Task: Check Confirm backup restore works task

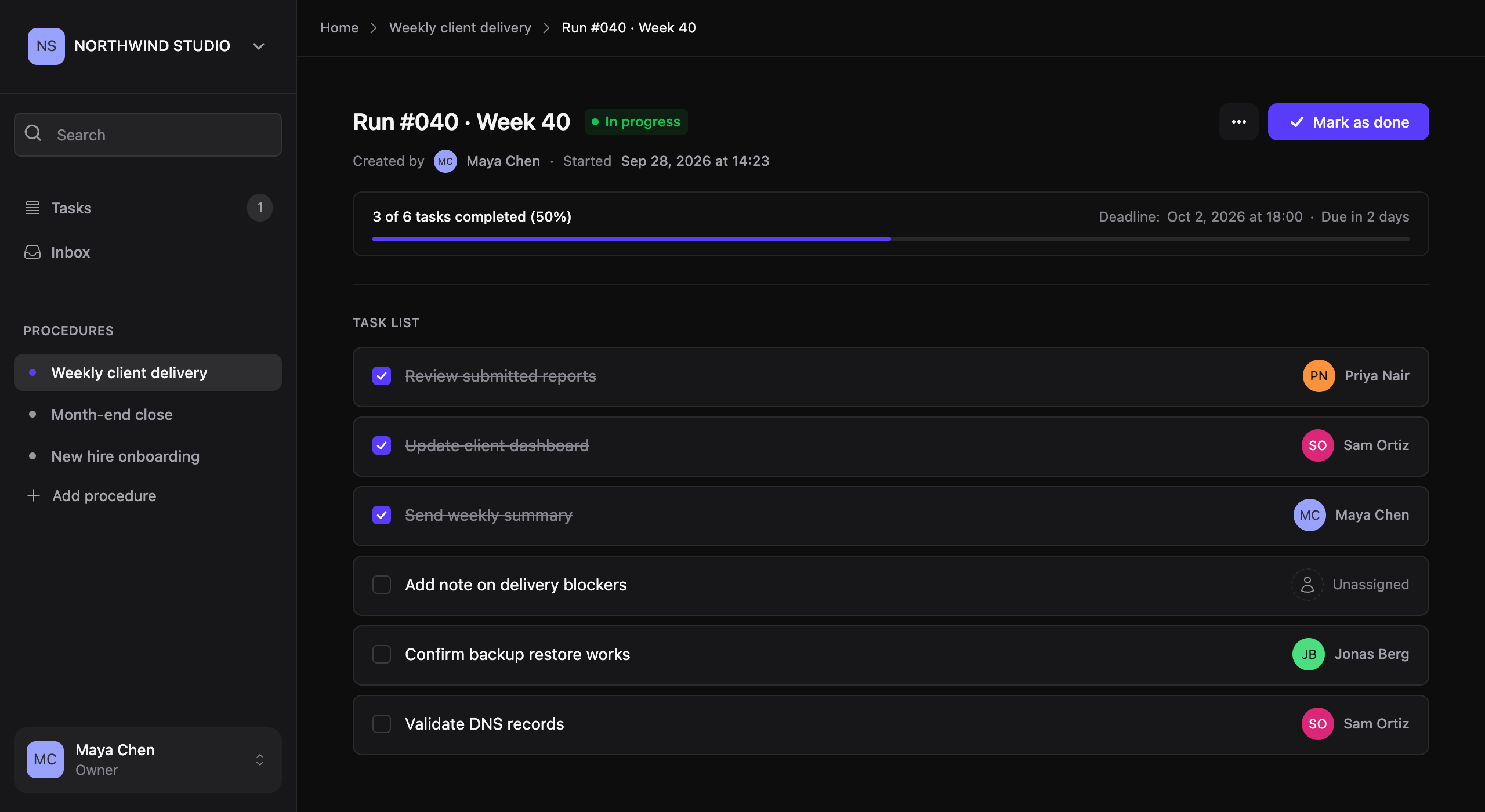Action: pos(382,654)
